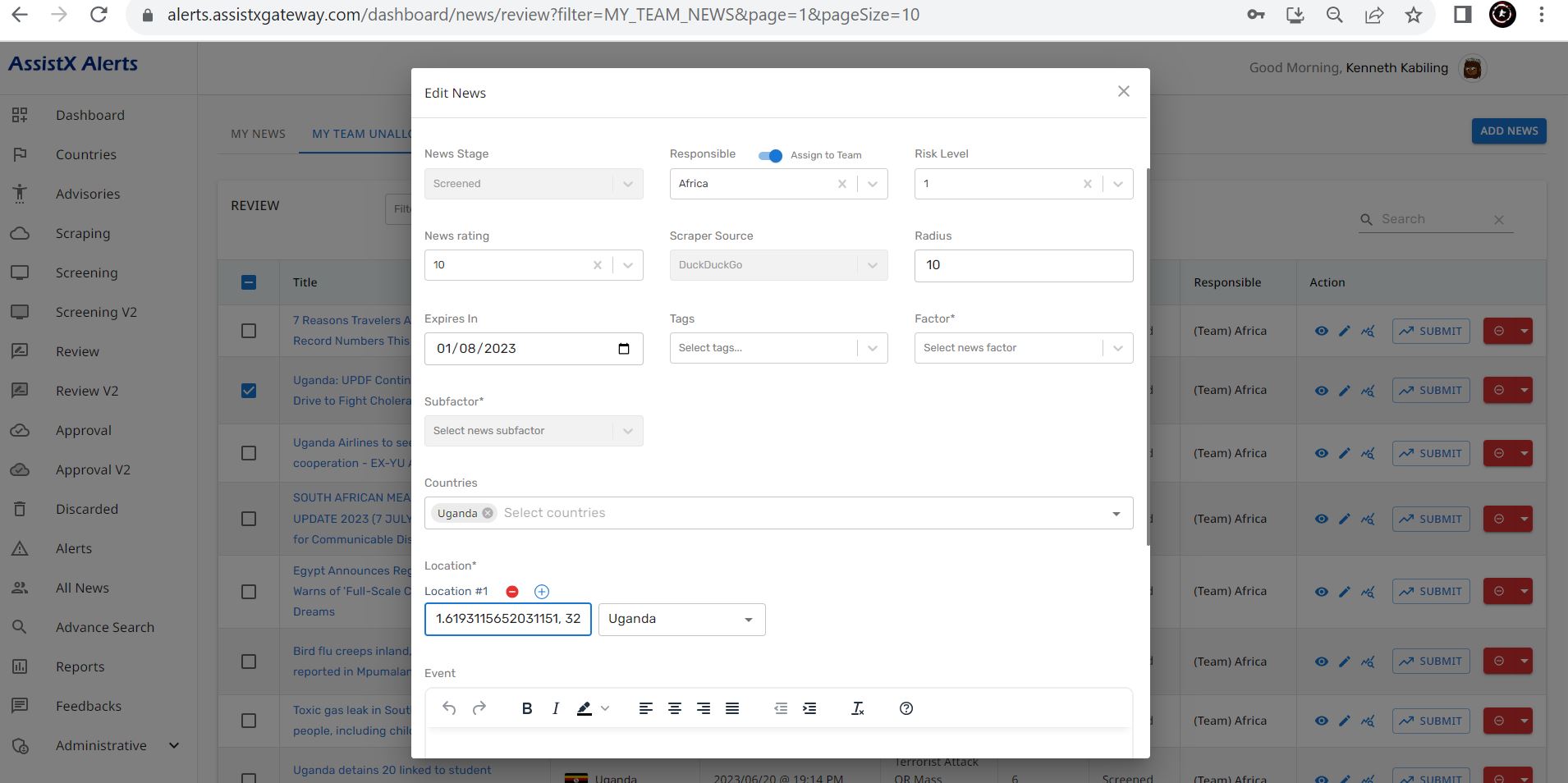The height and width of the screenshot is (783, 1568).
Task: Clear text formatting in Event editor
Action: pyautogui.click(x=857, y=708)
